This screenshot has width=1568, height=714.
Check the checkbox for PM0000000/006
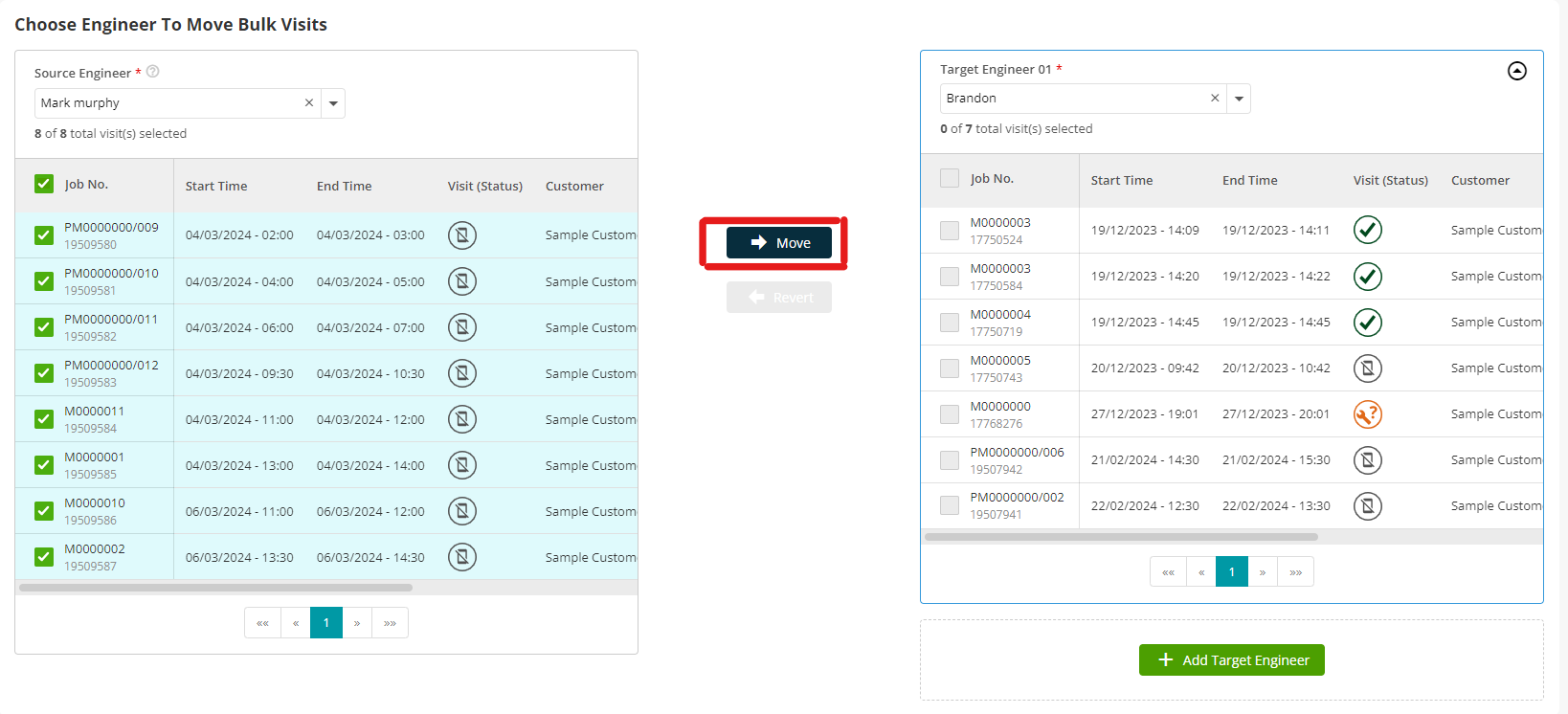(950, 460)
